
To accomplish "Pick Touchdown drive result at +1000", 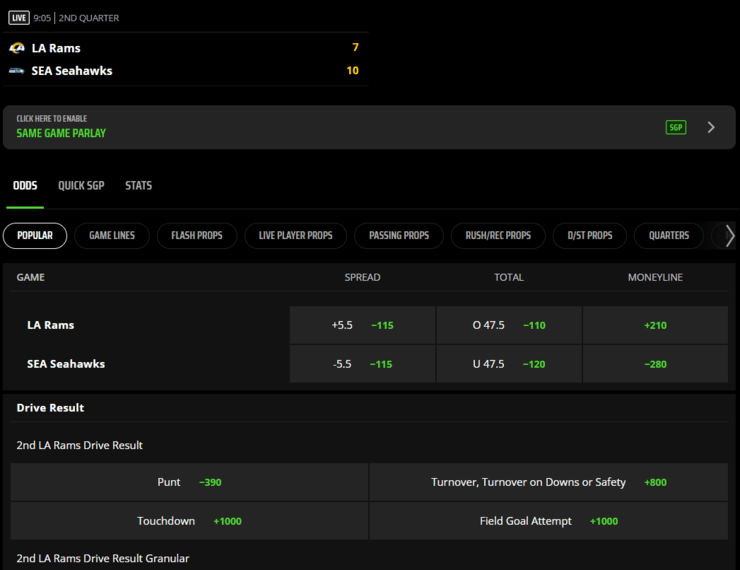I will pyautogui.click(x=189, y=521).
